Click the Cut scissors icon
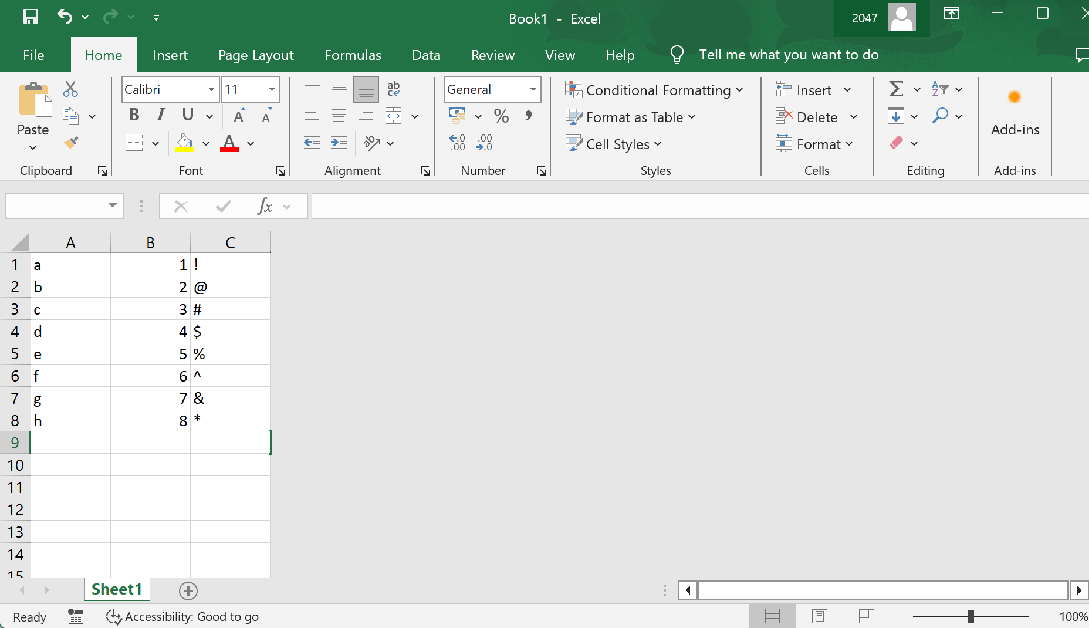1089x628 pixels. click(70, 90)
